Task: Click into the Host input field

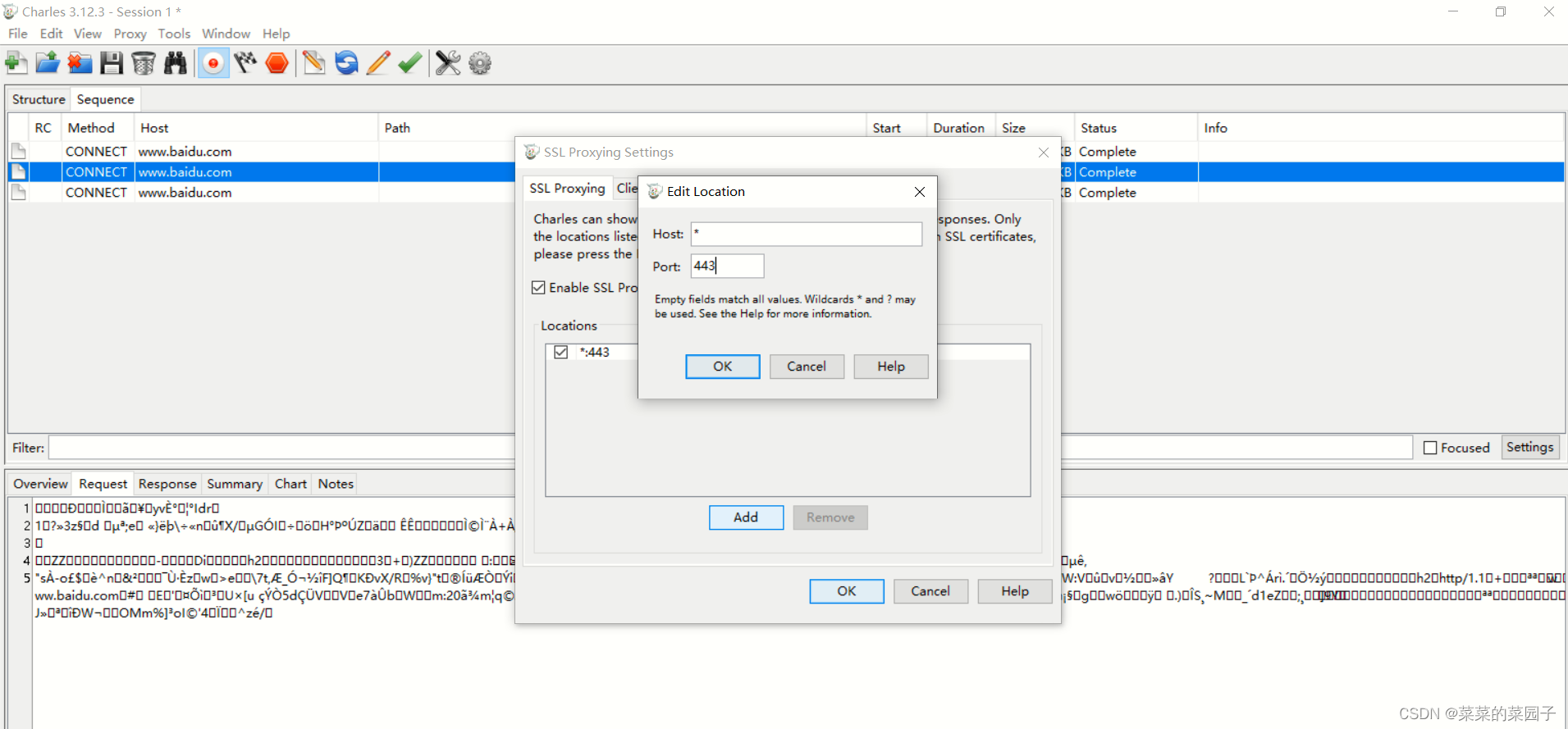Action: [x=806, y=234]
